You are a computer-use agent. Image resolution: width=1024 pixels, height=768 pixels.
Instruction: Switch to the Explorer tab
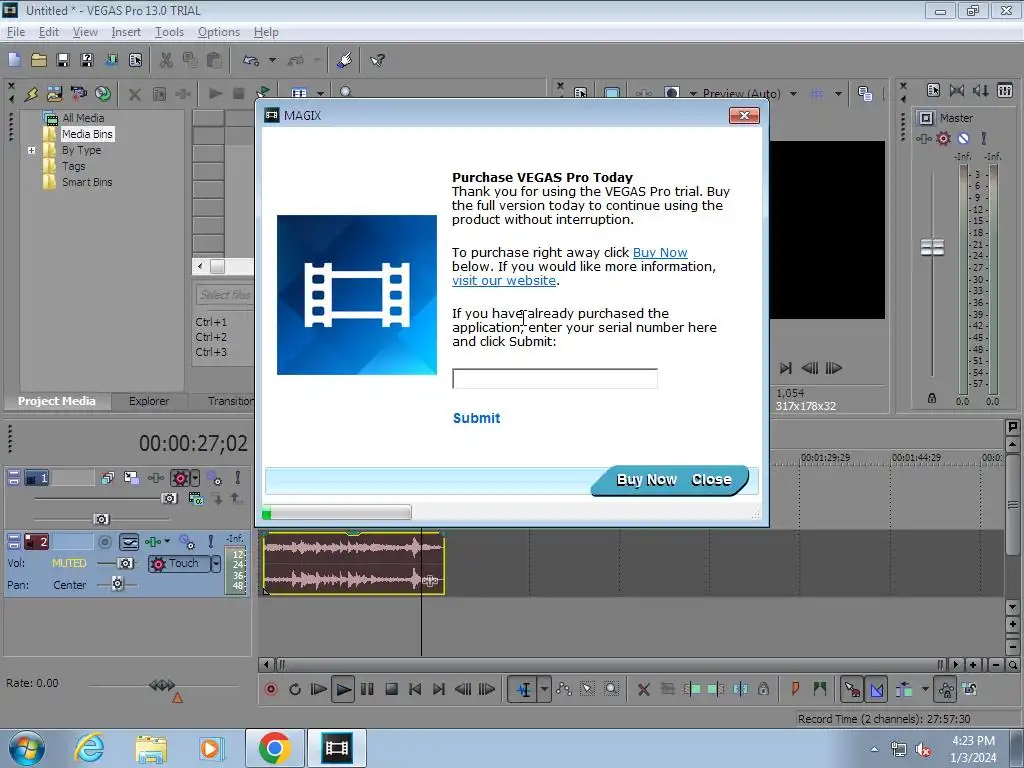click(149, 401)
